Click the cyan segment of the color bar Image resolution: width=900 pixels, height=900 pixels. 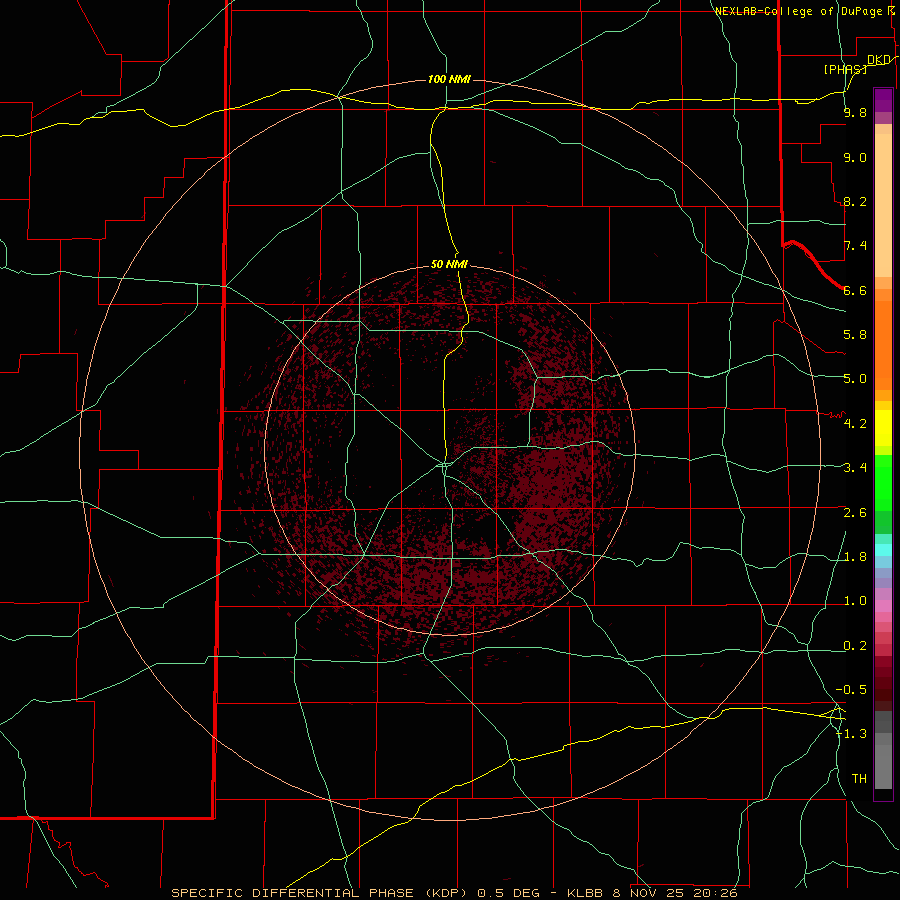pyautogui.click(x=883, y=550)
